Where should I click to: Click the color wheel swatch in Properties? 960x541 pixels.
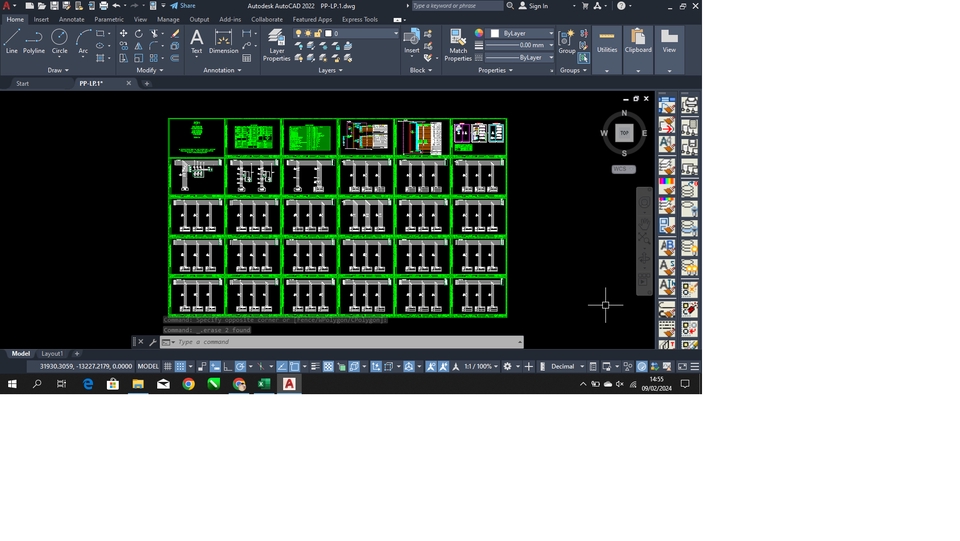479,33
